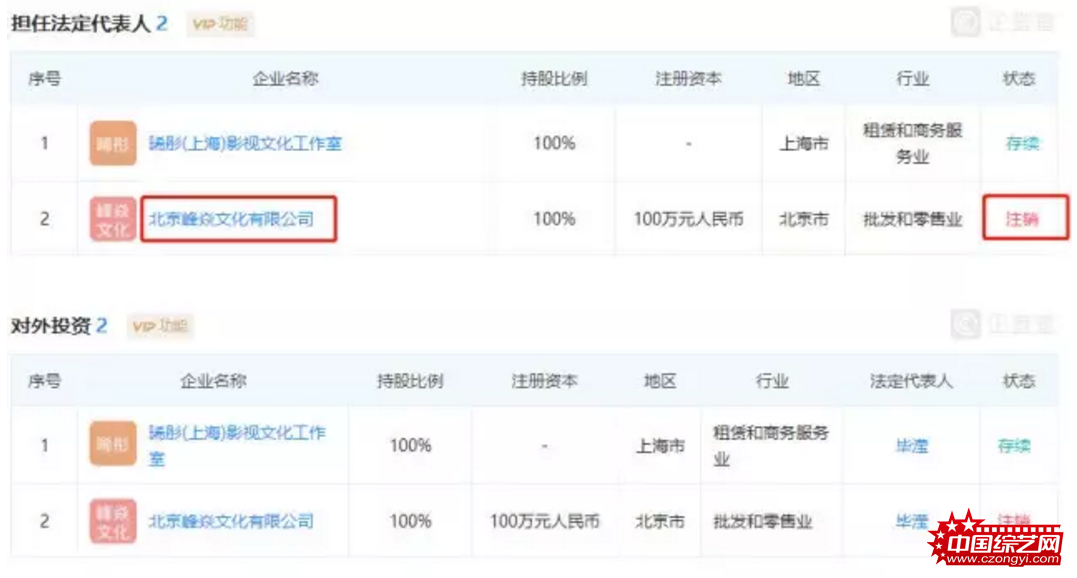Open the VIP功能 badge beside 对外投资
The image size is (1077, 578).
[160, 325]
